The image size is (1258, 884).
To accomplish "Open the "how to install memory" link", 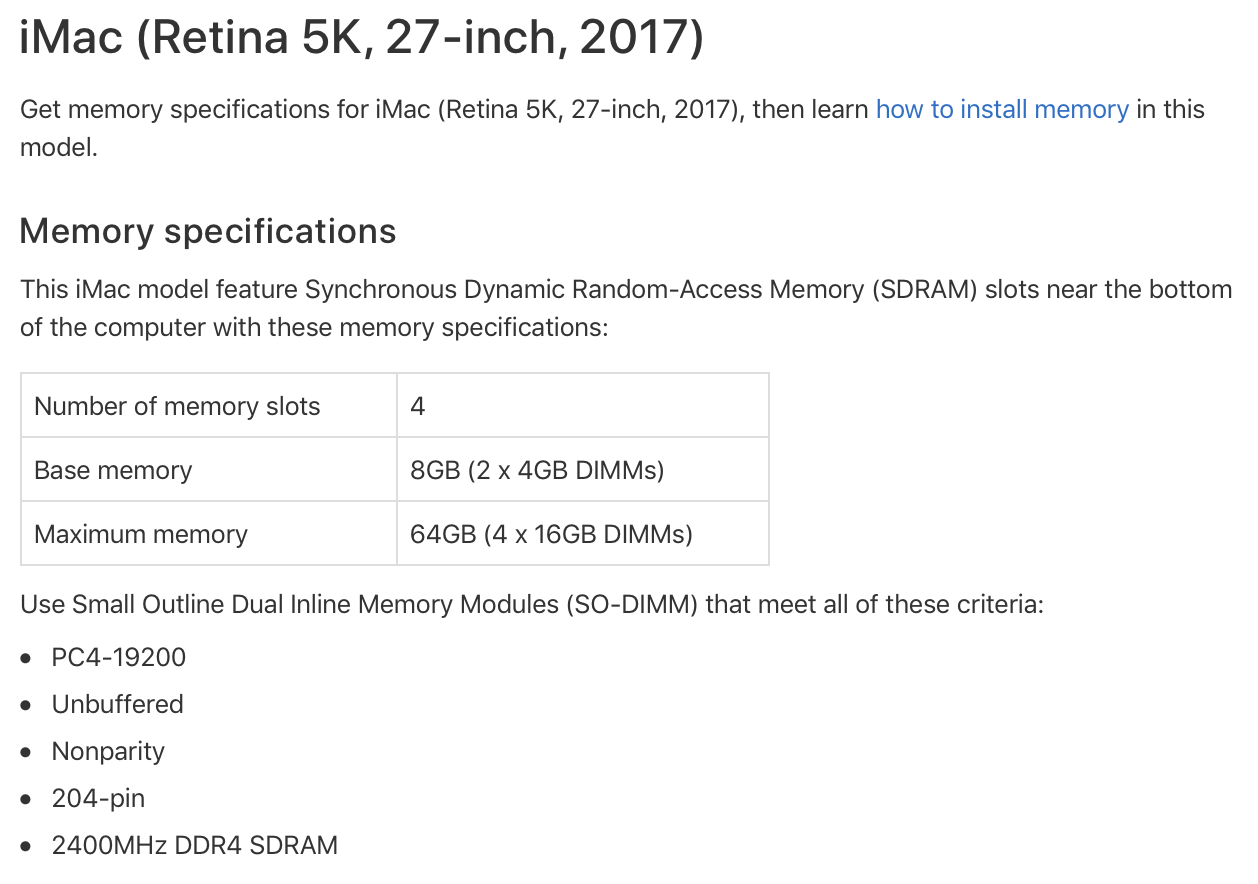I will (1002, 109).
